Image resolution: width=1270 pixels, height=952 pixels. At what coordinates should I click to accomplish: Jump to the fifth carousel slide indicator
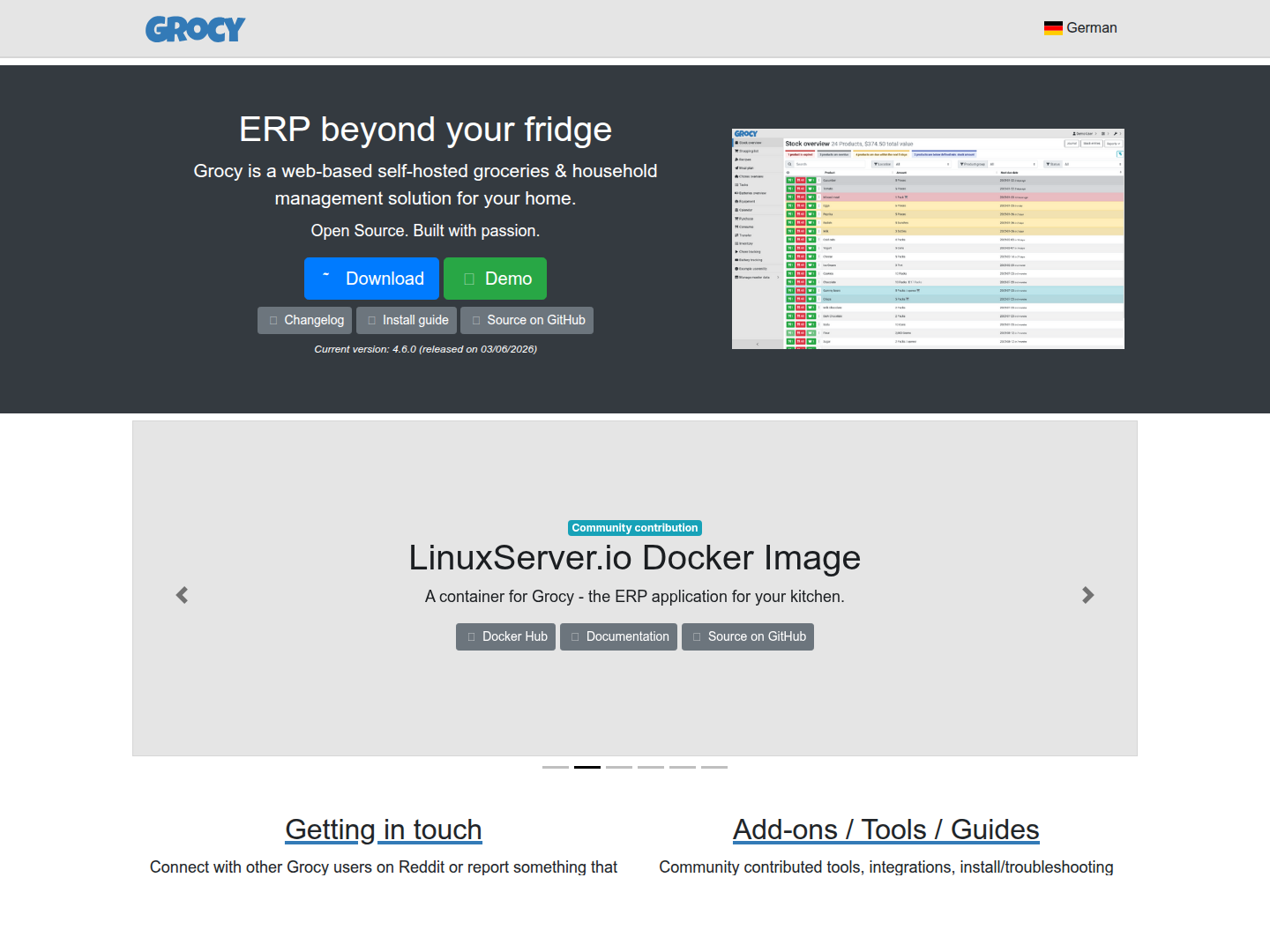tap(683, 767)
